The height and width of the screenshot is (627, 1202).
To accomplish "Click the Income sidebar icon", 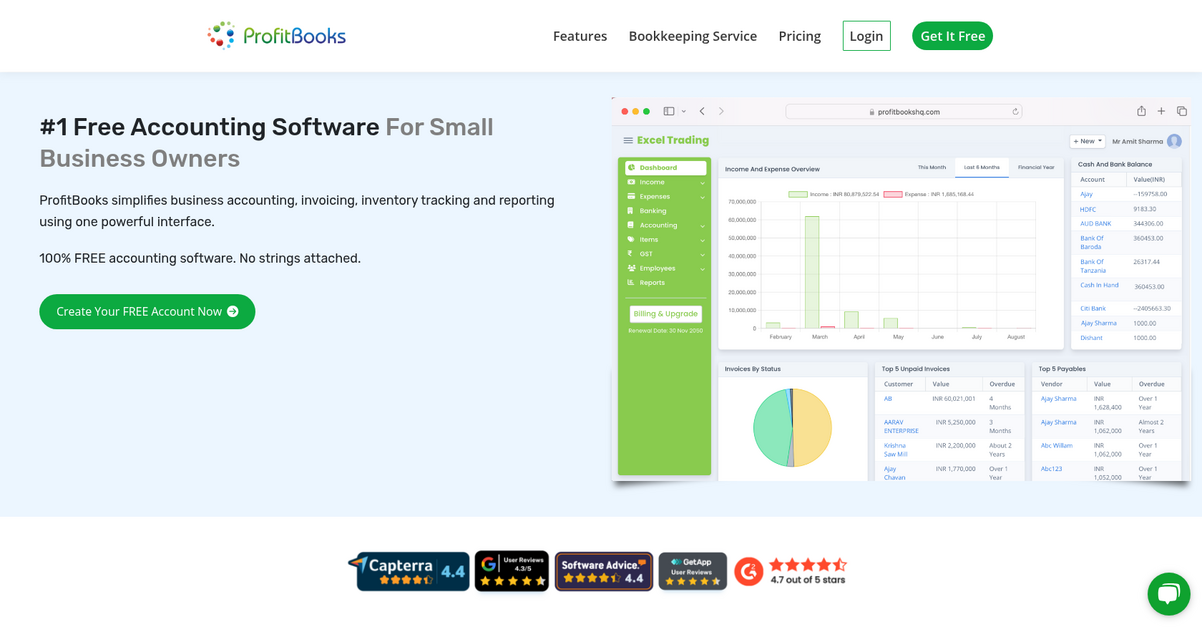I will (631, 182).
